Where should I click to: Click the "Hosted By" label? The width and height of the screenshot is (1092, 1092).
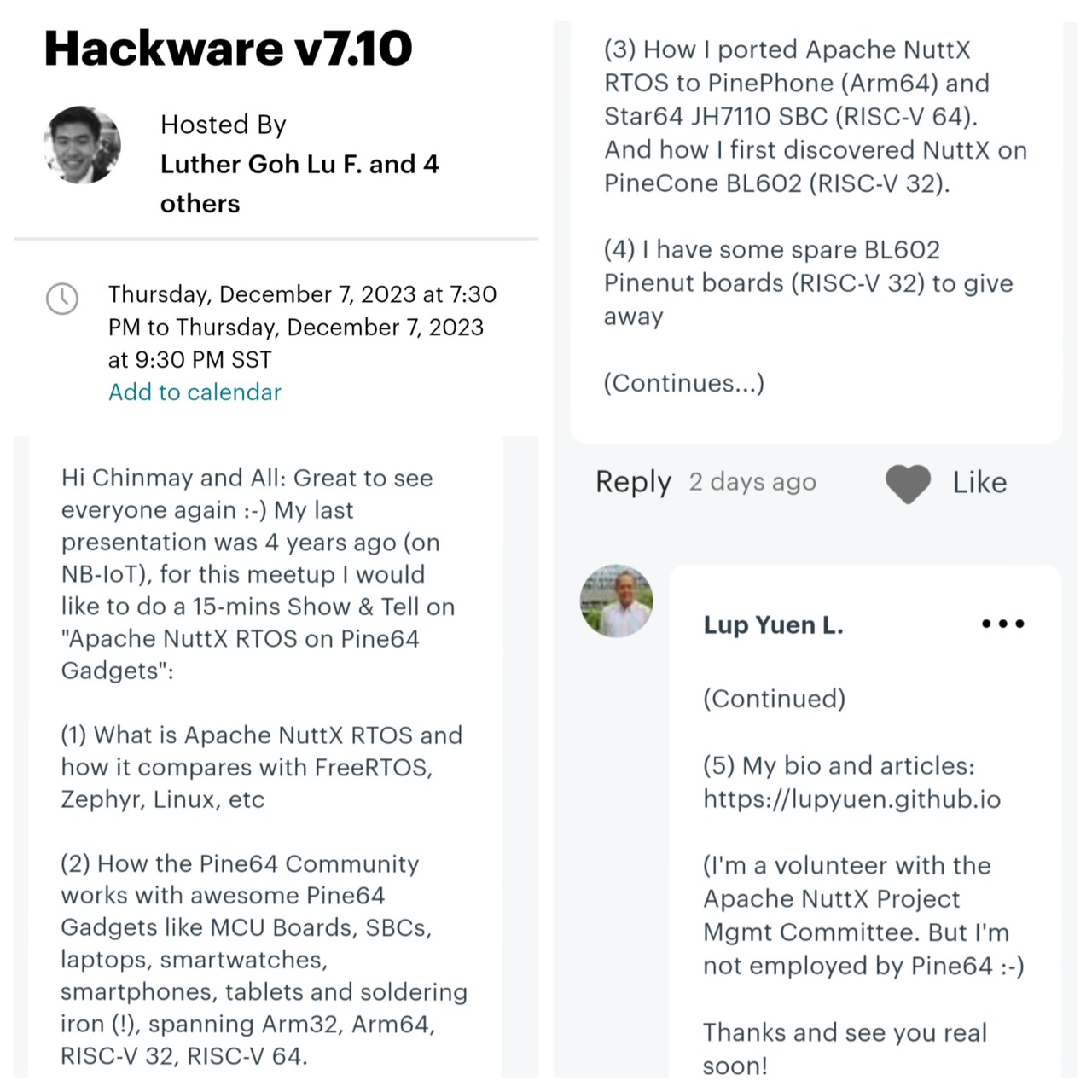[223, 125]
